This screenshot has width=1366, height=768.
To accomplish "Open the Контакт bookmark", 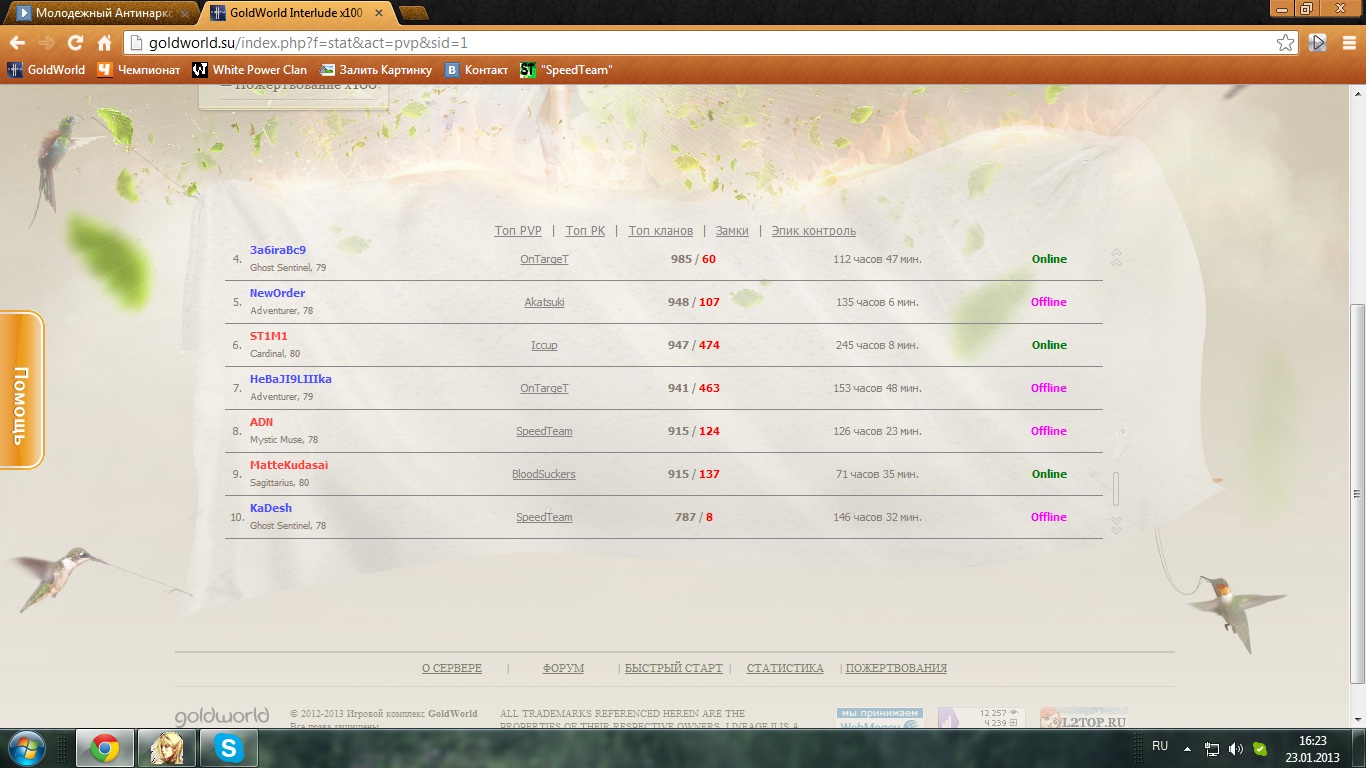I will 477,70.
